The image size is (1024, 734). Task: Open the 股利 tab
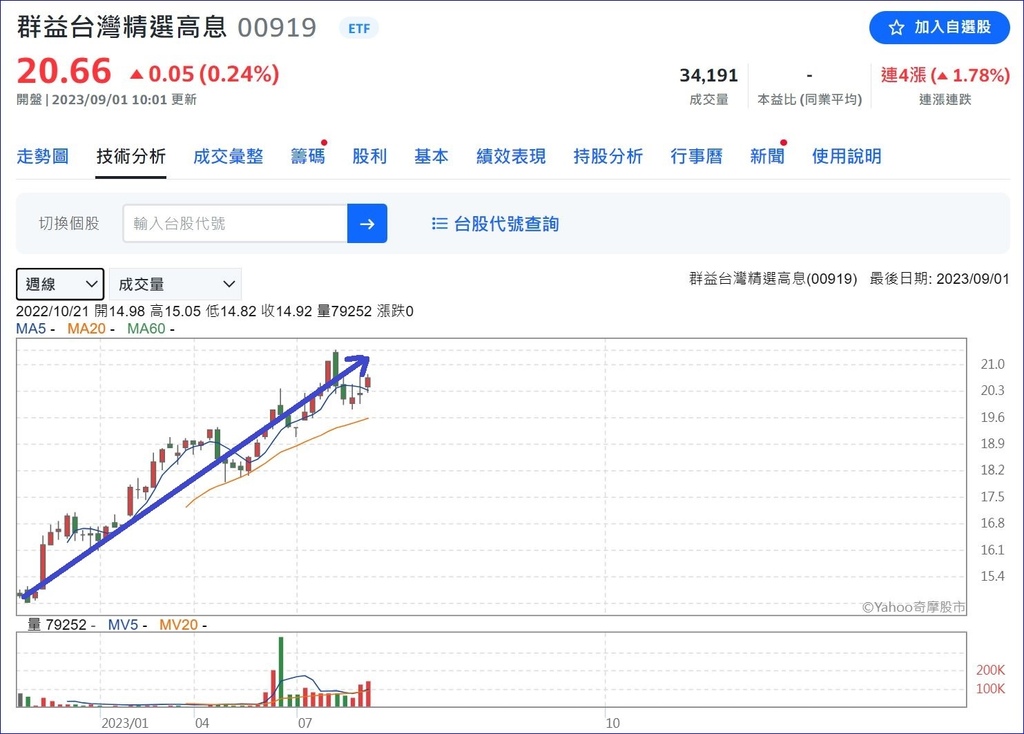coord(370,157)
